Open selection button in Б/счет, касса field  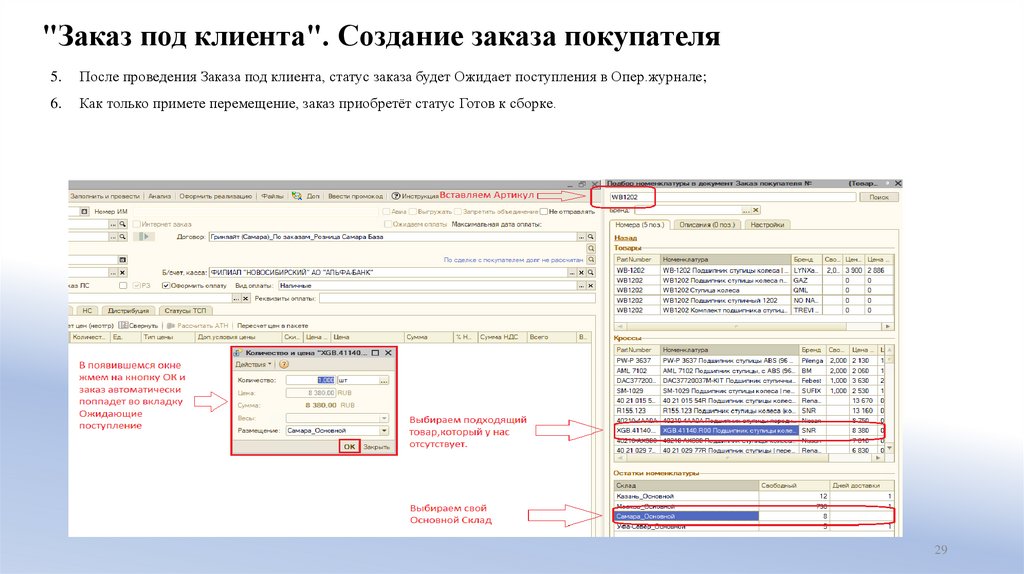pyautogui.click(x=572, y=272)
